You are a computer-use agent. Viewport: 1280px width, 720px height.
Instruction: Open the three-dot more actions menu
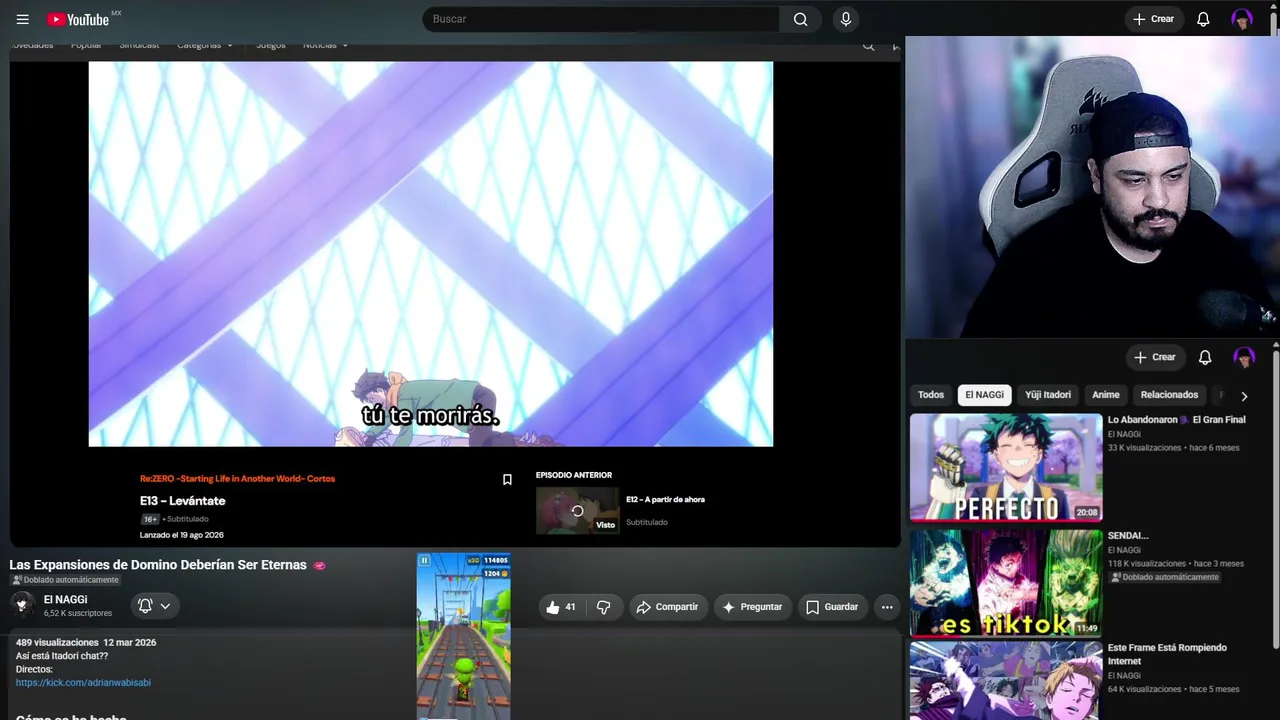tap(887, 607)
